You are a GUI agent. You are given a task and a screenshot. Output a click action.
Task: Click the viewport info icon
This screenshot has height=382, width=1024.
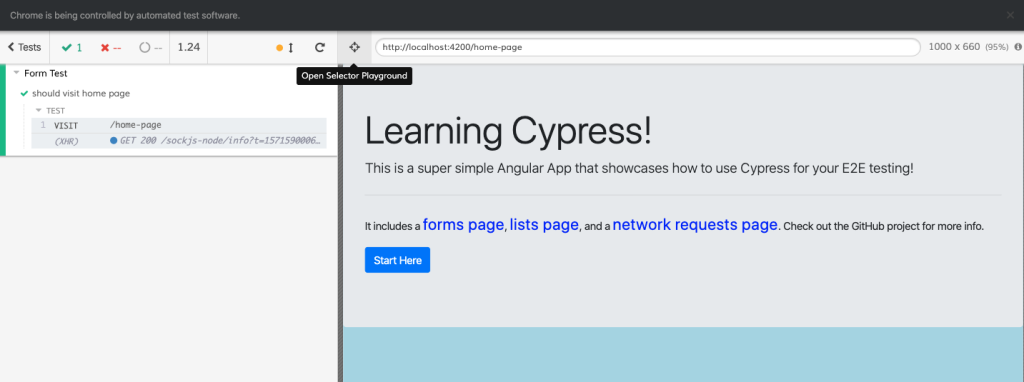pos(1017,47)
